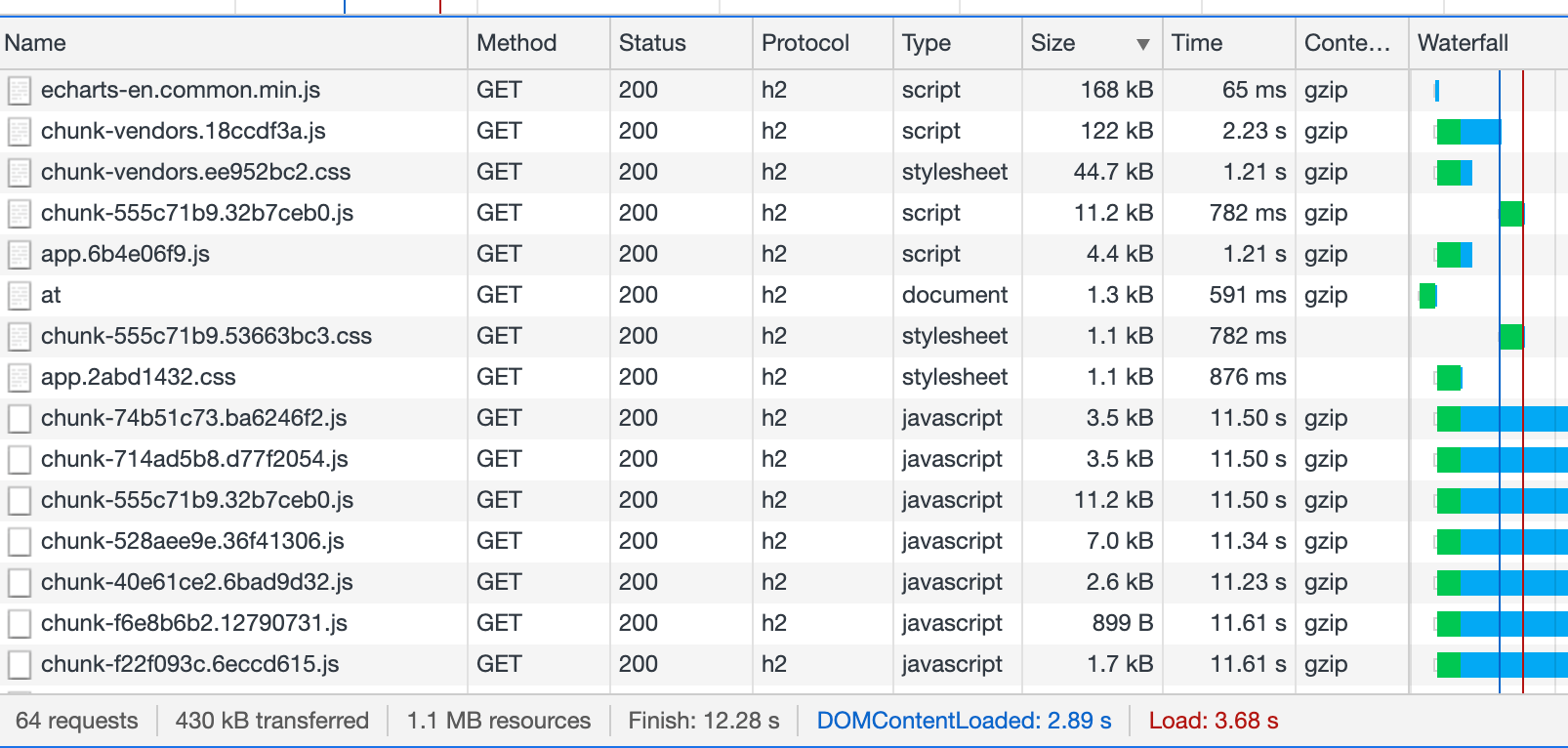The image size is (1568, 748).
Task: Open the chunk-vendors.ee952bc2.css request
Action: point(195,172)
